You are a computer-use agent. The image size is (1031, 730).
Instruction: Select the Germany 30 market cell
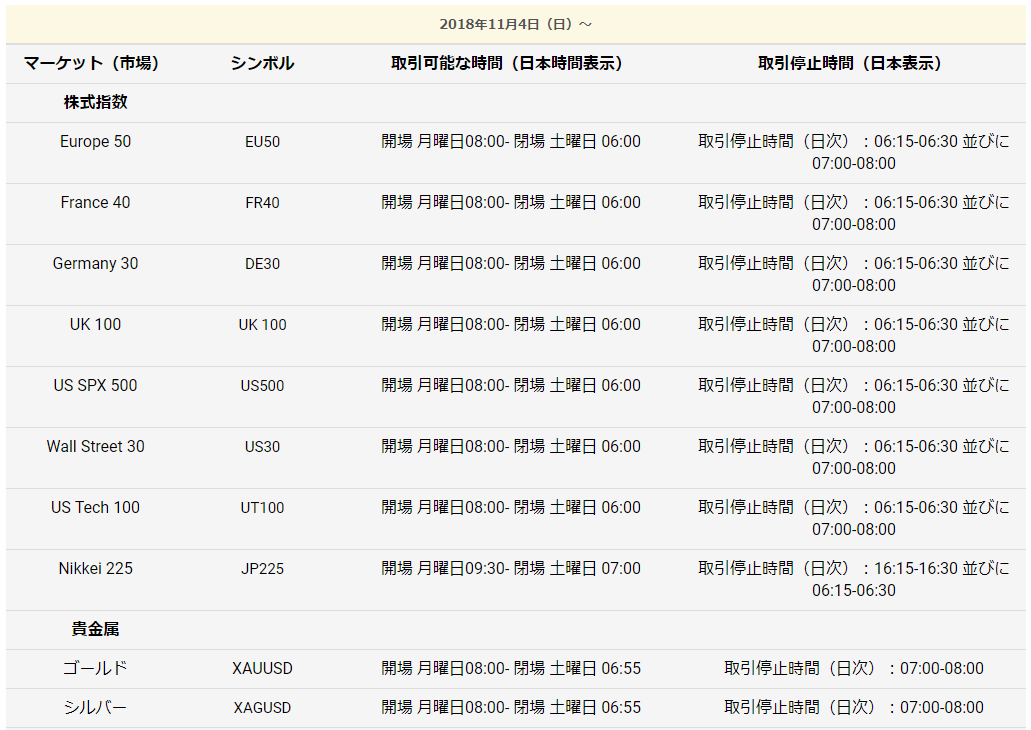tap(95, 264)
